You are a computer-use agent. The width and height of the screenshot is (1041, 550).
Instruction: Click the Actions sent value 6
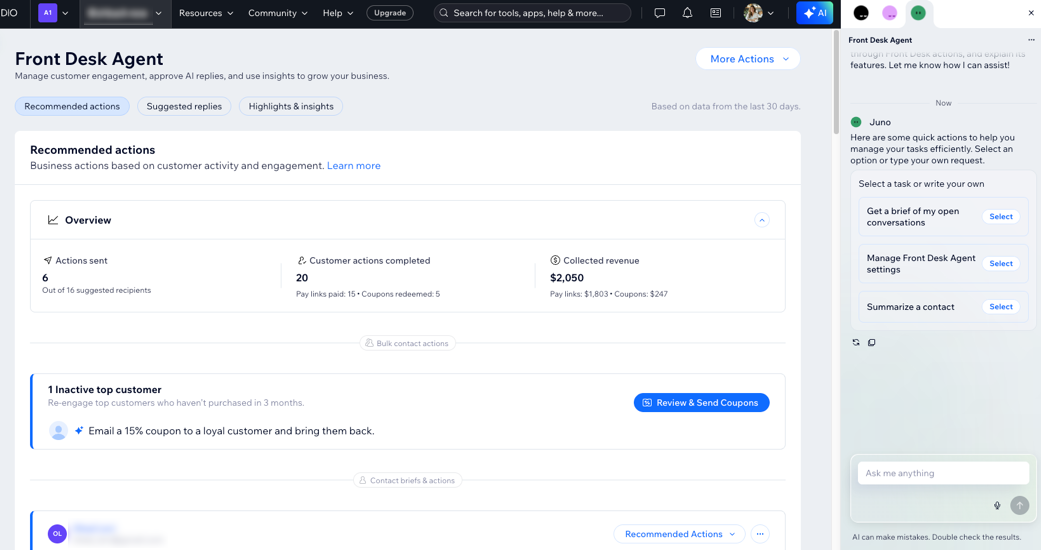(x=45, y=278)
